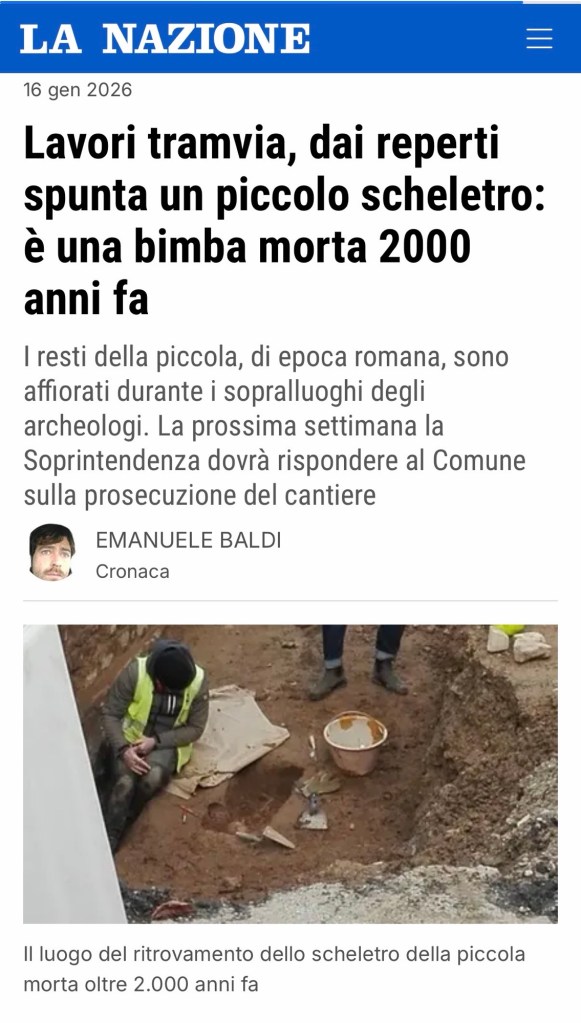Open the Cronaca section link
Viewport: 581px width, 1023px height.
(132, 571)
